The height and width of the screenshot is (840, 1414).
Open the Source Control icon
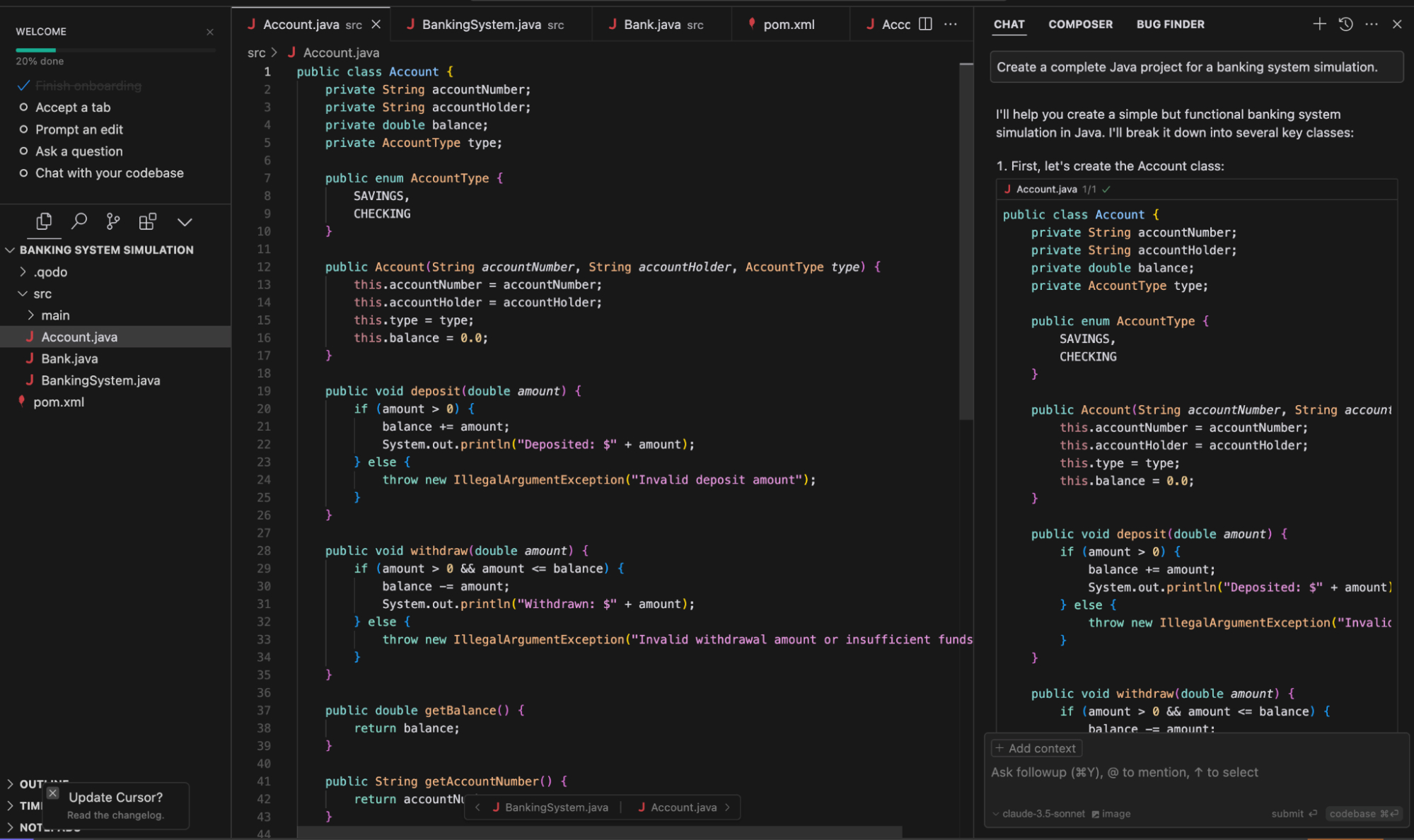coord(113,222)
